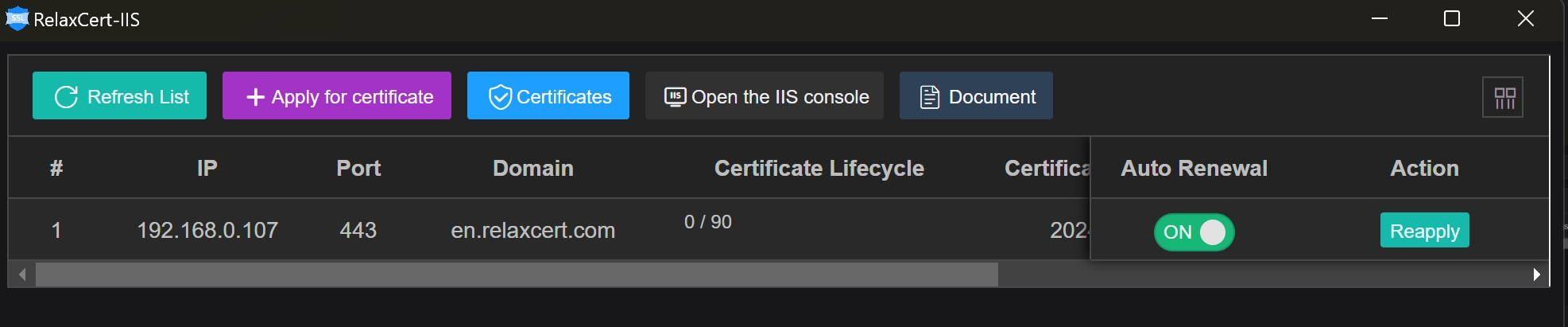Click the right arrow of horizontal scrollbar
Image resolution: width=1568 pixels, height=327 pixels.
(1537, 274)
